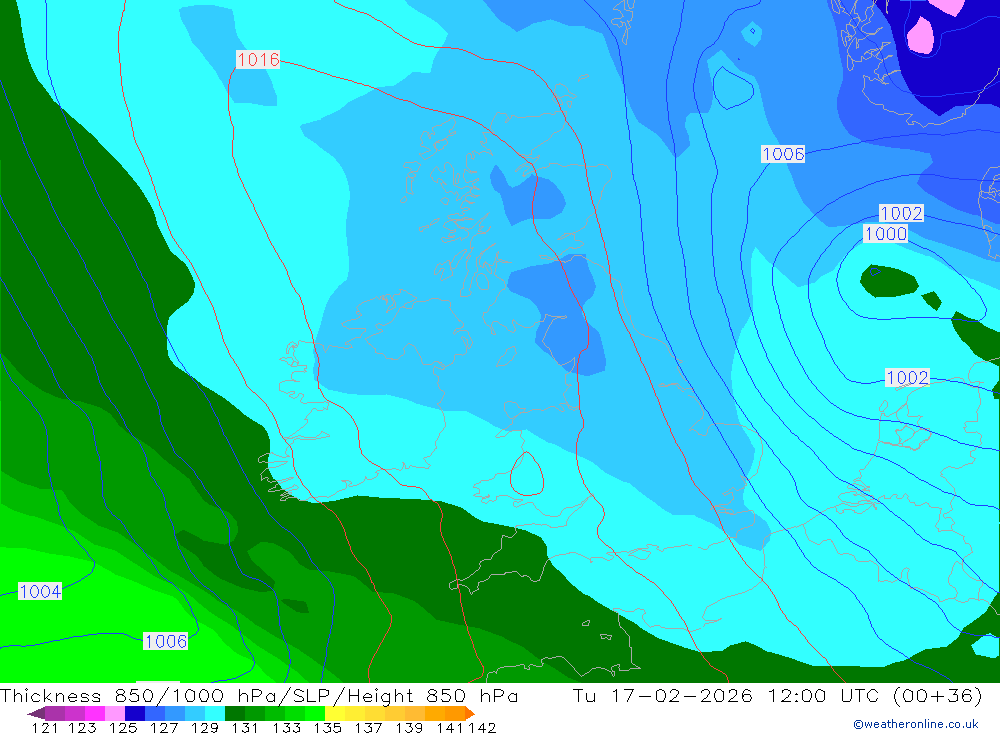
Task: Select the 127 legend value
Action: pos(164,727)
